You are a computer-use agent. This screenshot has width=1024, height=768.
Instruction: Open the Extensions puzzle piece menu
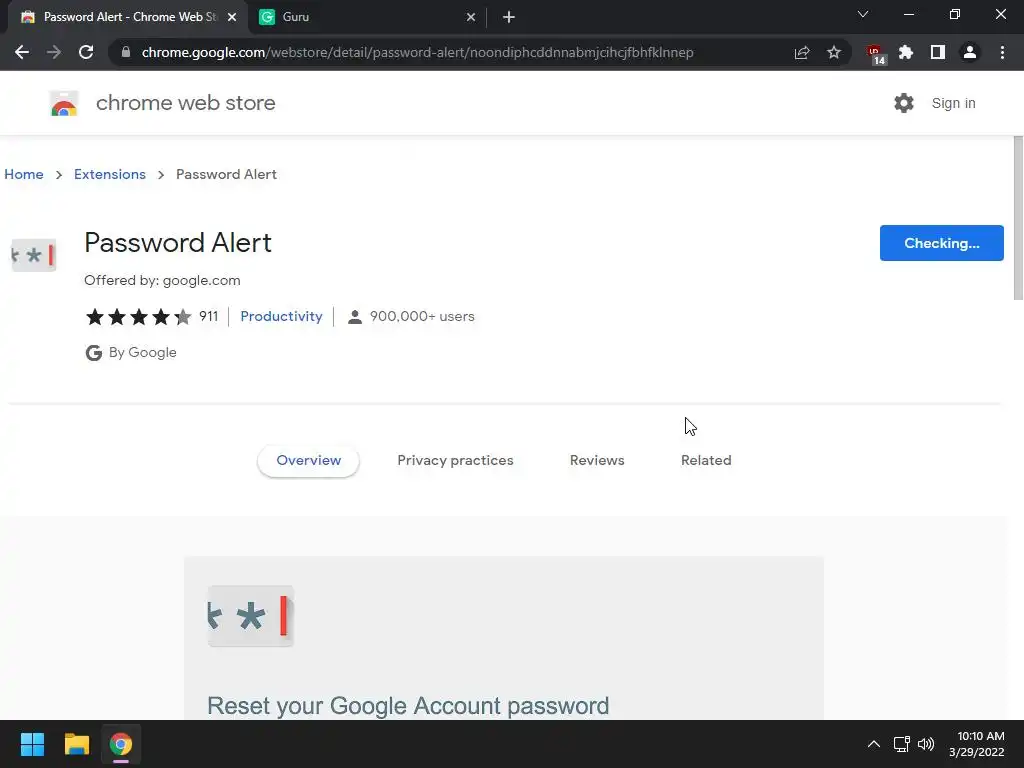906,52
